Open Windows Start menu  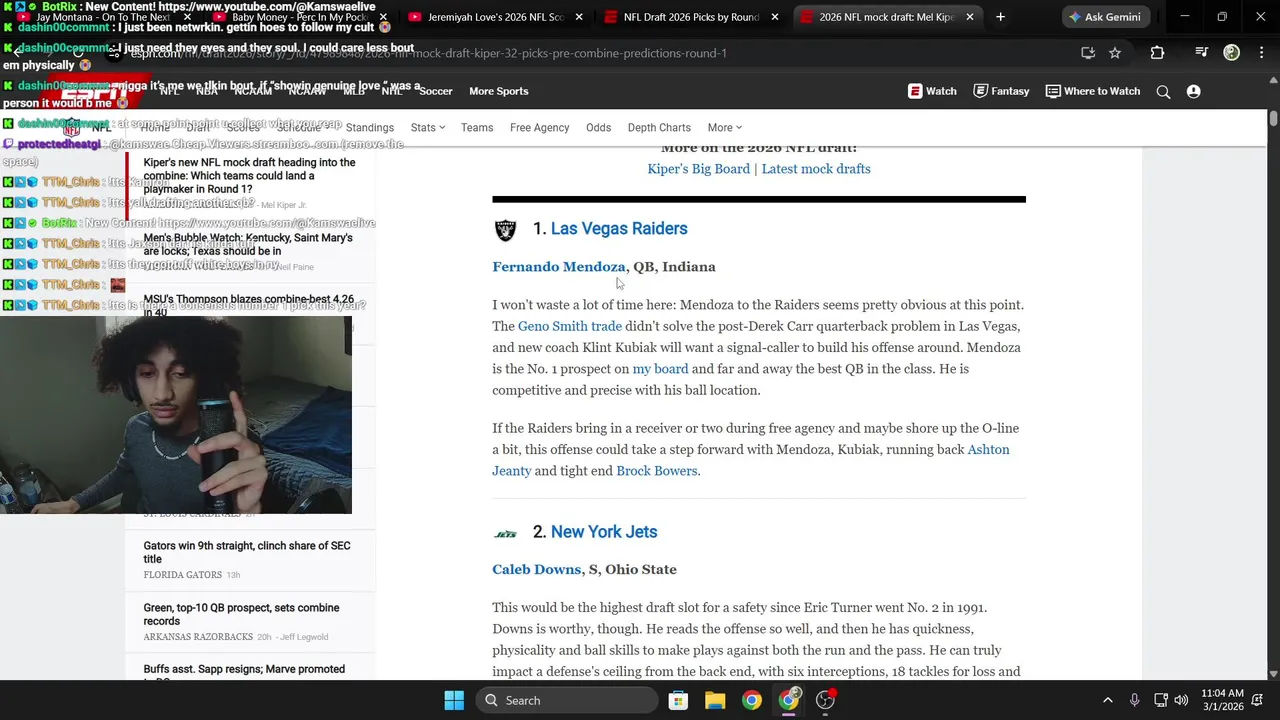click(453, 700)
